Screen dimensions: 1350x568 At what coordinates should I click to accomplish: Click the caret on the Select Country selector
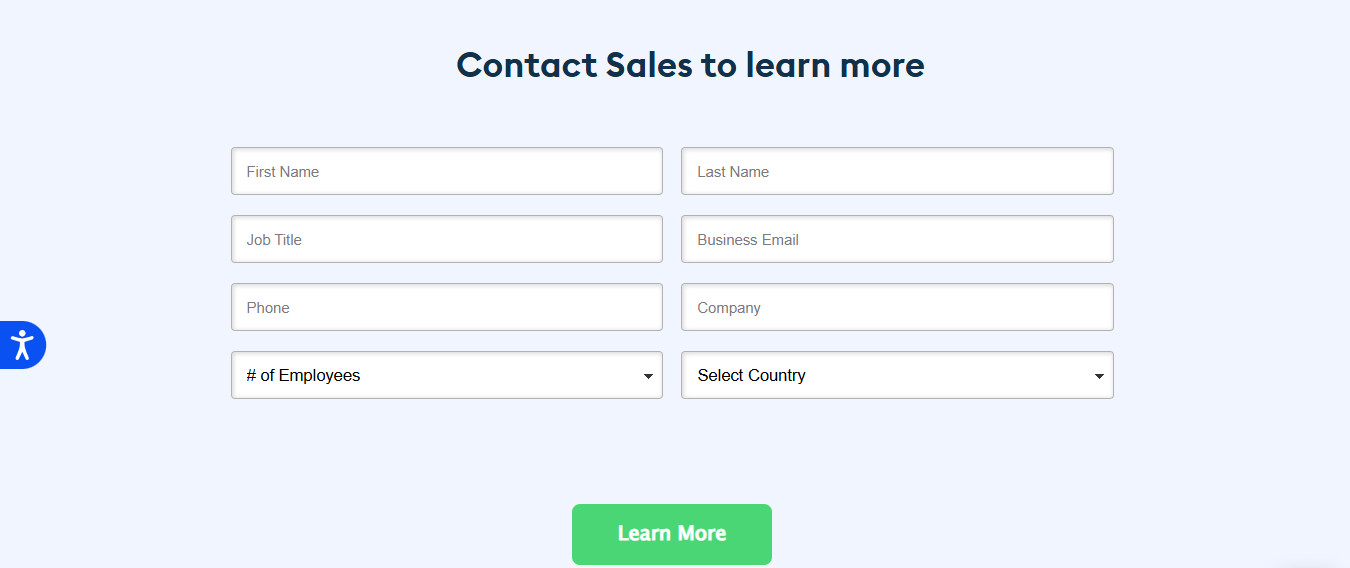(x=1099, y=376)
